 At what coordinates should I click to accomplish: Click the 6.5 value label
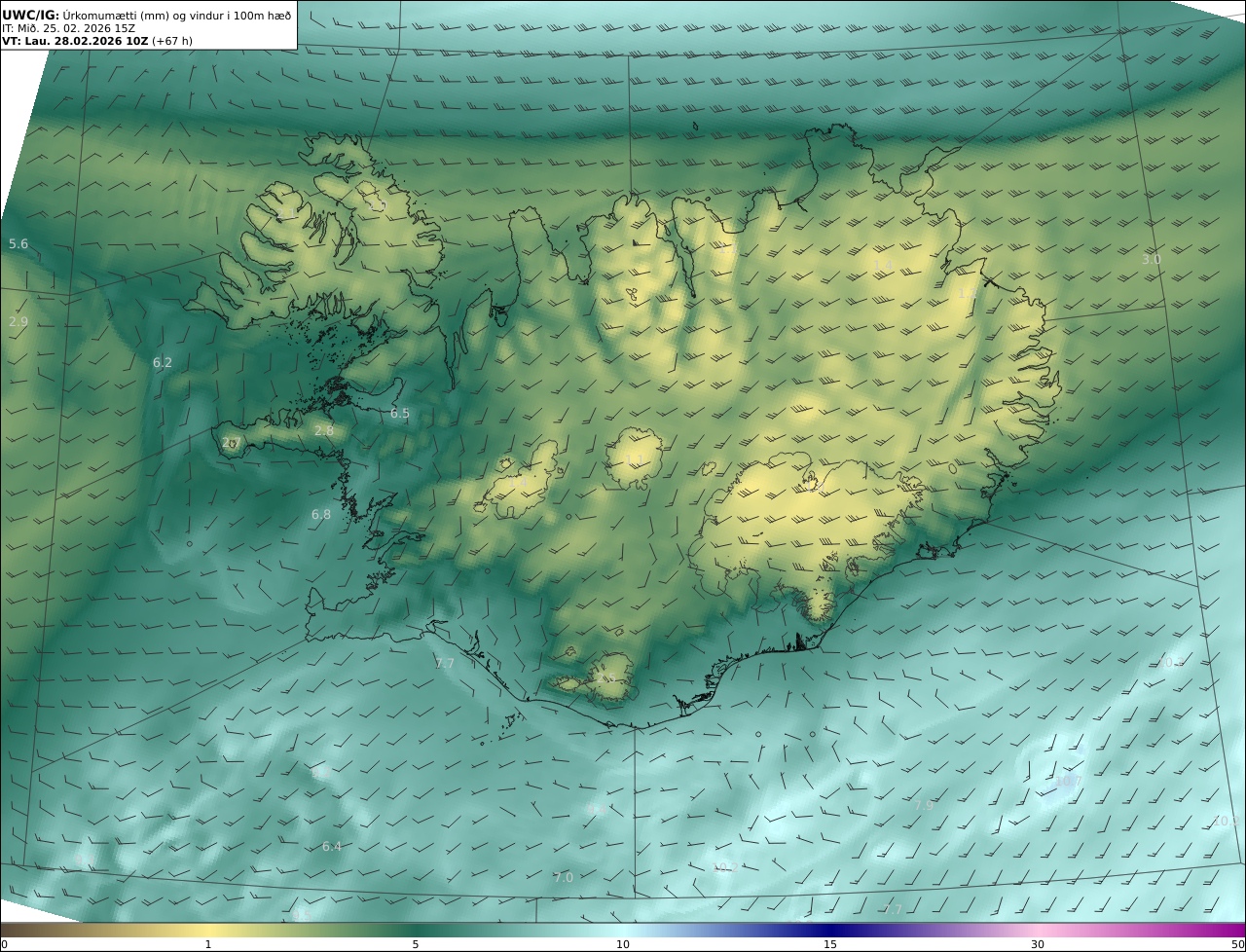point(400,414)
